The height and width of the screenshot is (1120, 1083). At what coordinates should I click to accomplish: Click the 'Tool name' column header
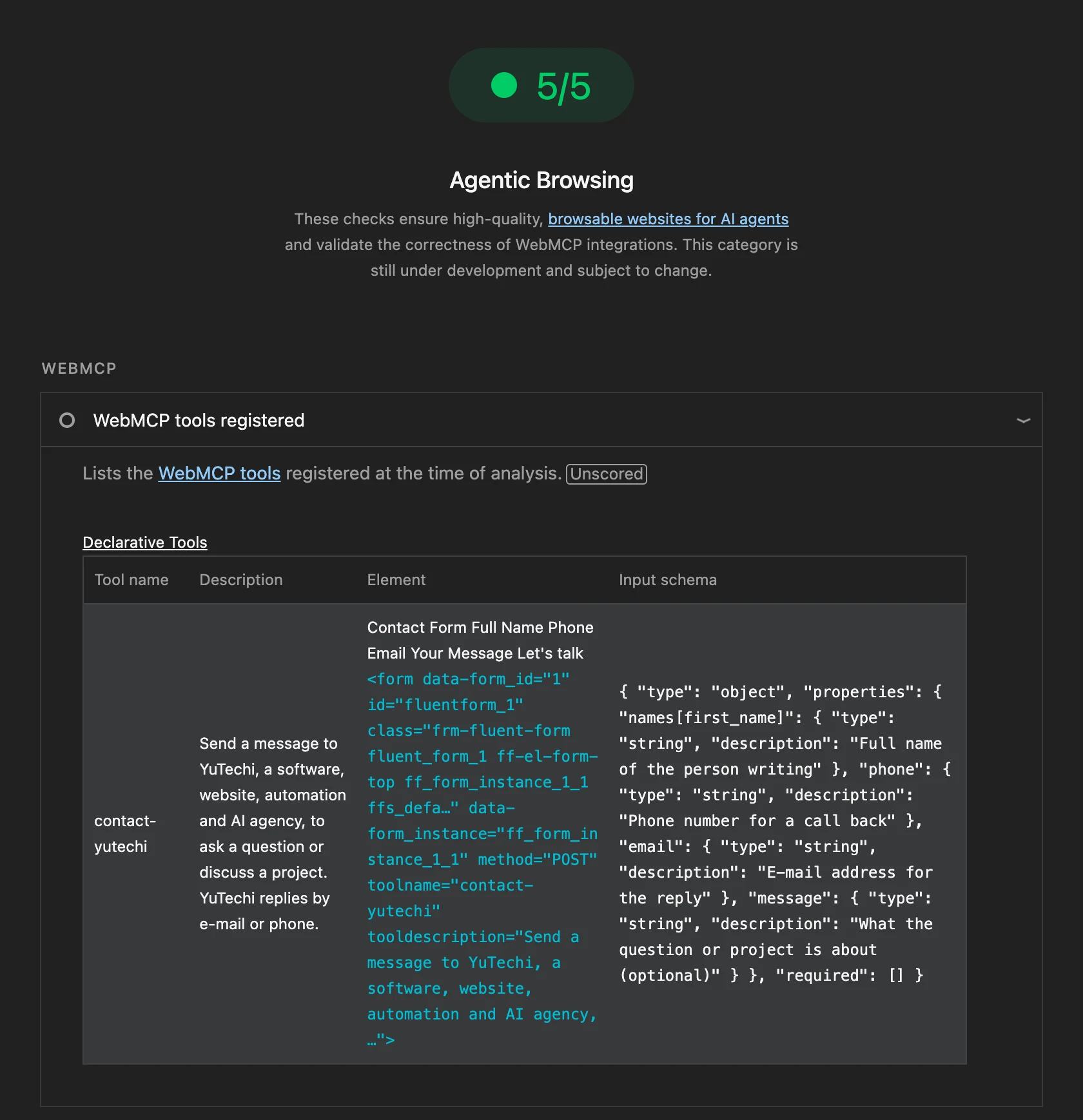132,579
